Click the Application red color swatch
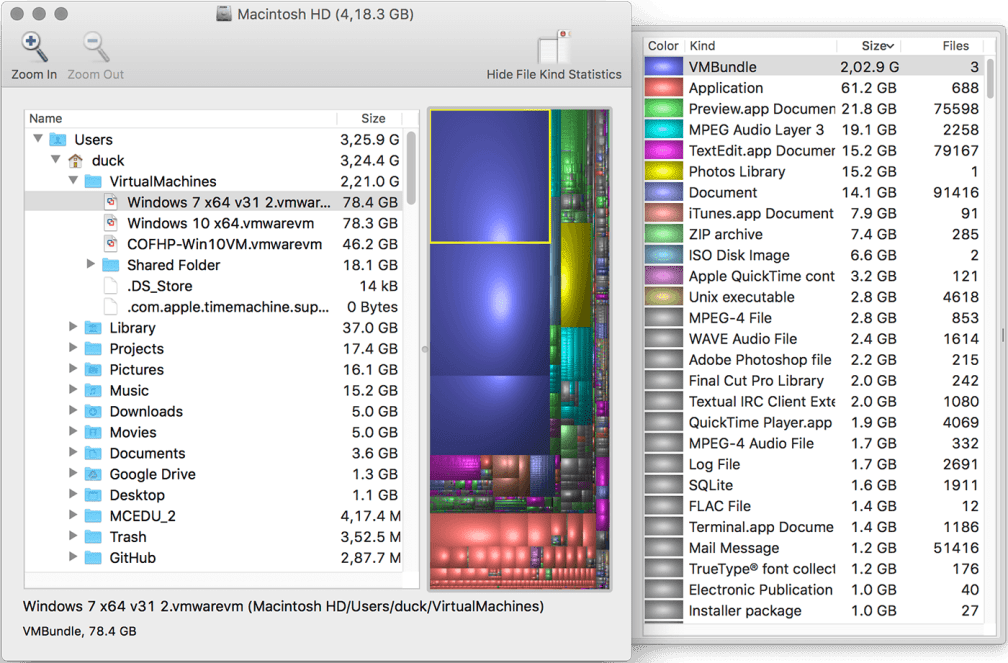 point(663,88)
